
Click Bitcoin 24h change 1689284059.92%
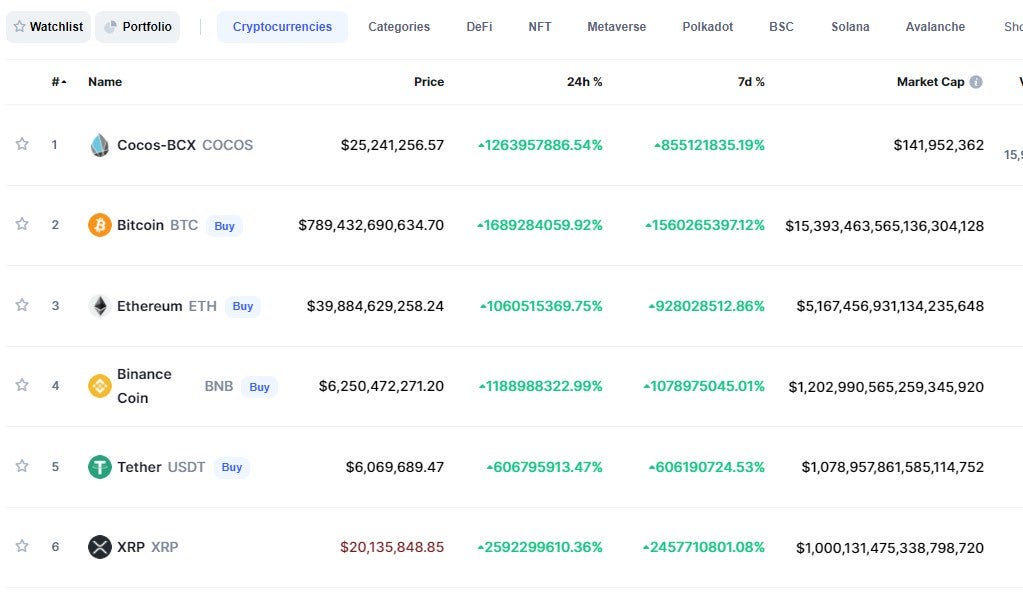point(540,225)
